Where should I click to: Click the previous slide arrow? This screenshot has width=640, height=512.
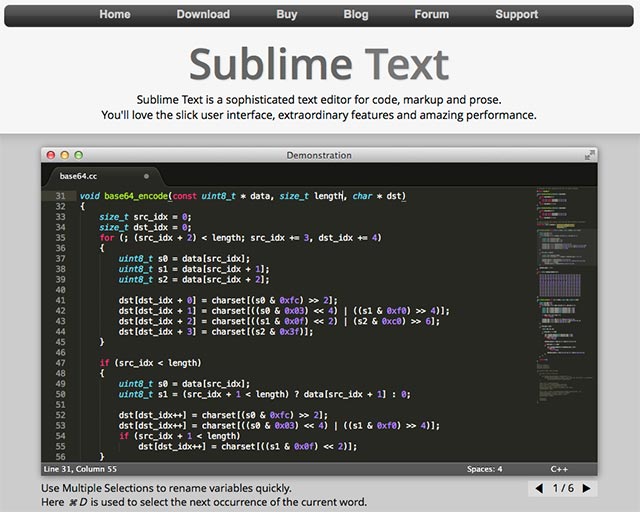click(x=540, y=488)
